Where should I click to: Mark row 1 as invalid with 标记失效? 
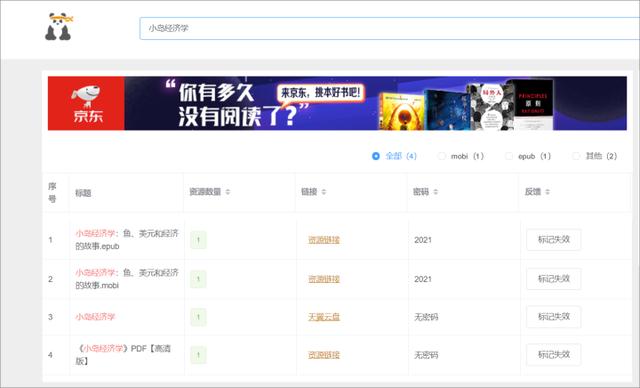coord(553,240)
